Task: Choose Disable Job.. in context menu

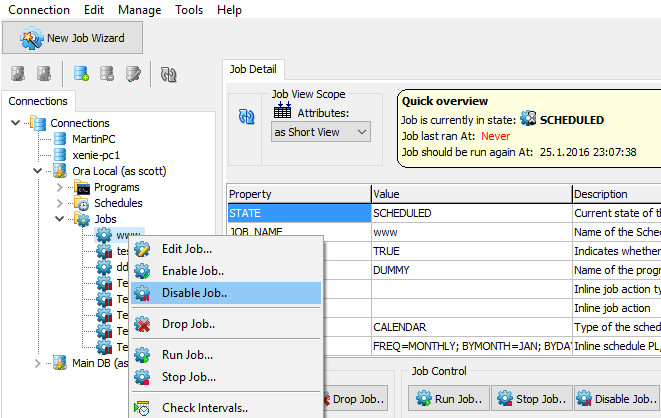Action: (226, 293)
